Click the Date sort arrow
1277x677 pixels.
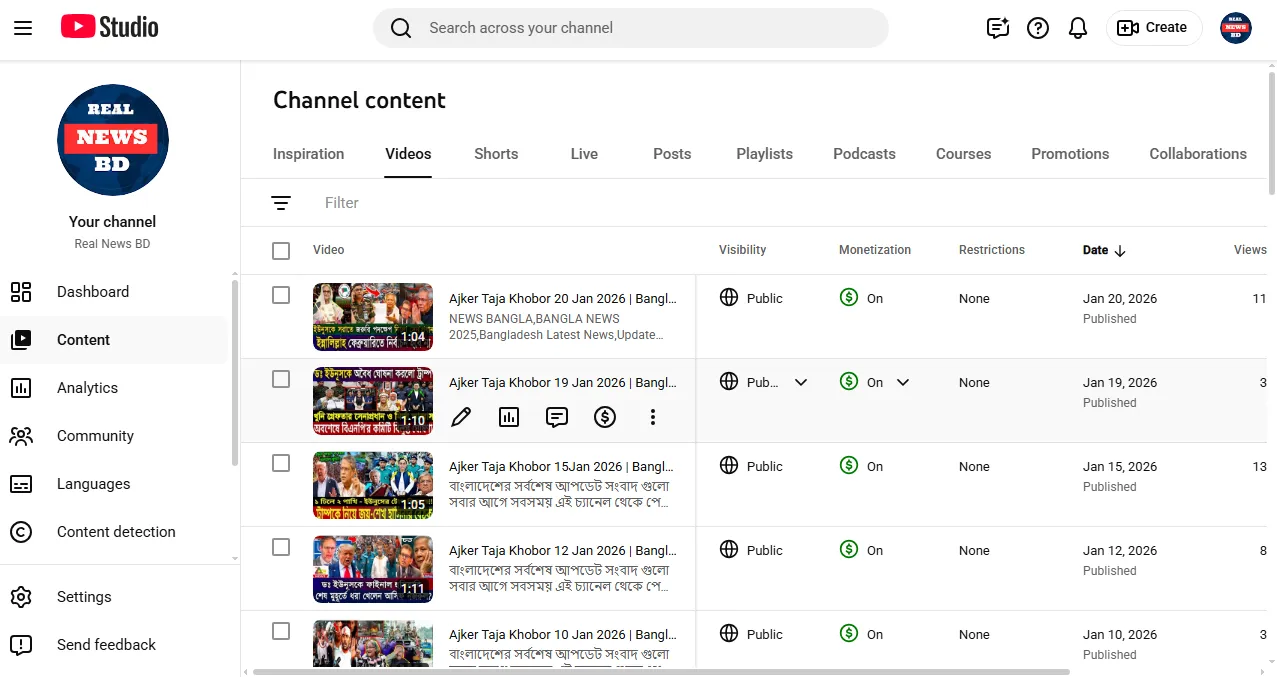[x=1120, y=251]
